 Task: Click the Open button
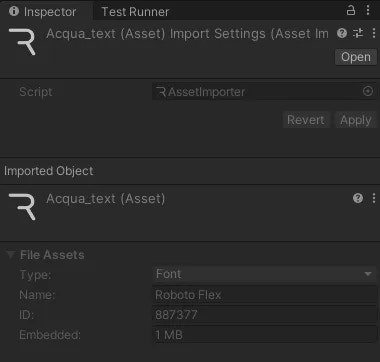[x=356, y=57]
